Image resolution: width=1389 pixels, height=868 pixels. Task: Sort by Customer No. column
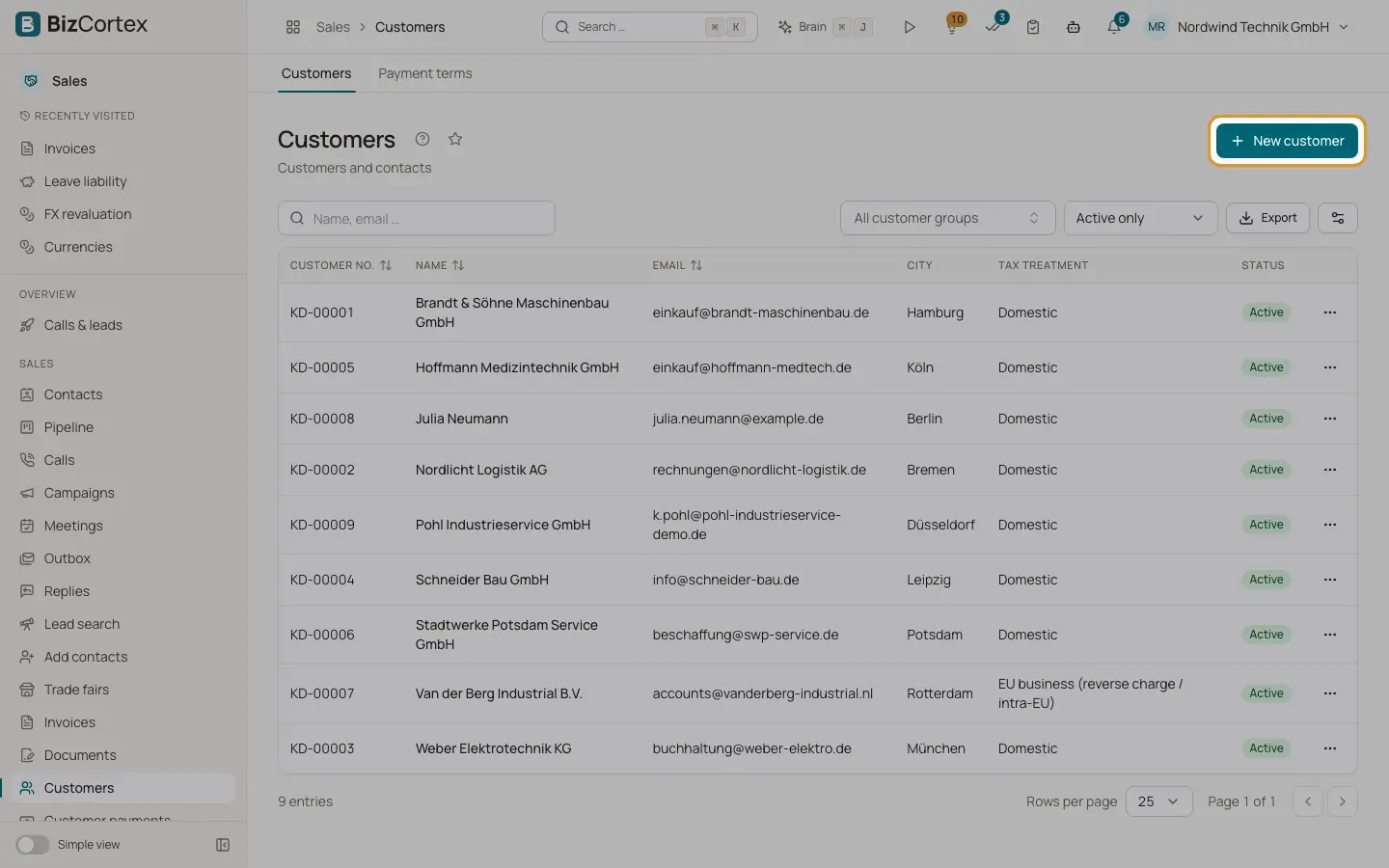(340, 265)
